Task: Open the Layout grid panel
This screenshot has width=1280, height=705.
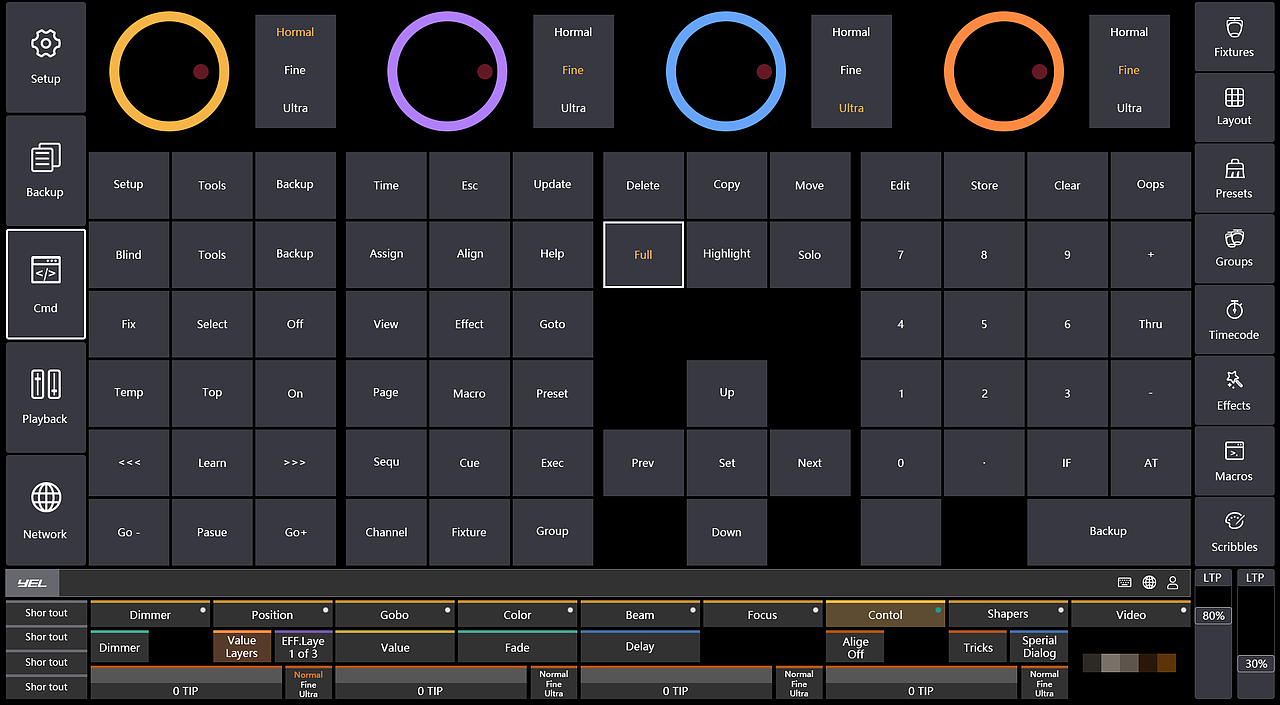Action: pos(1234,107)
